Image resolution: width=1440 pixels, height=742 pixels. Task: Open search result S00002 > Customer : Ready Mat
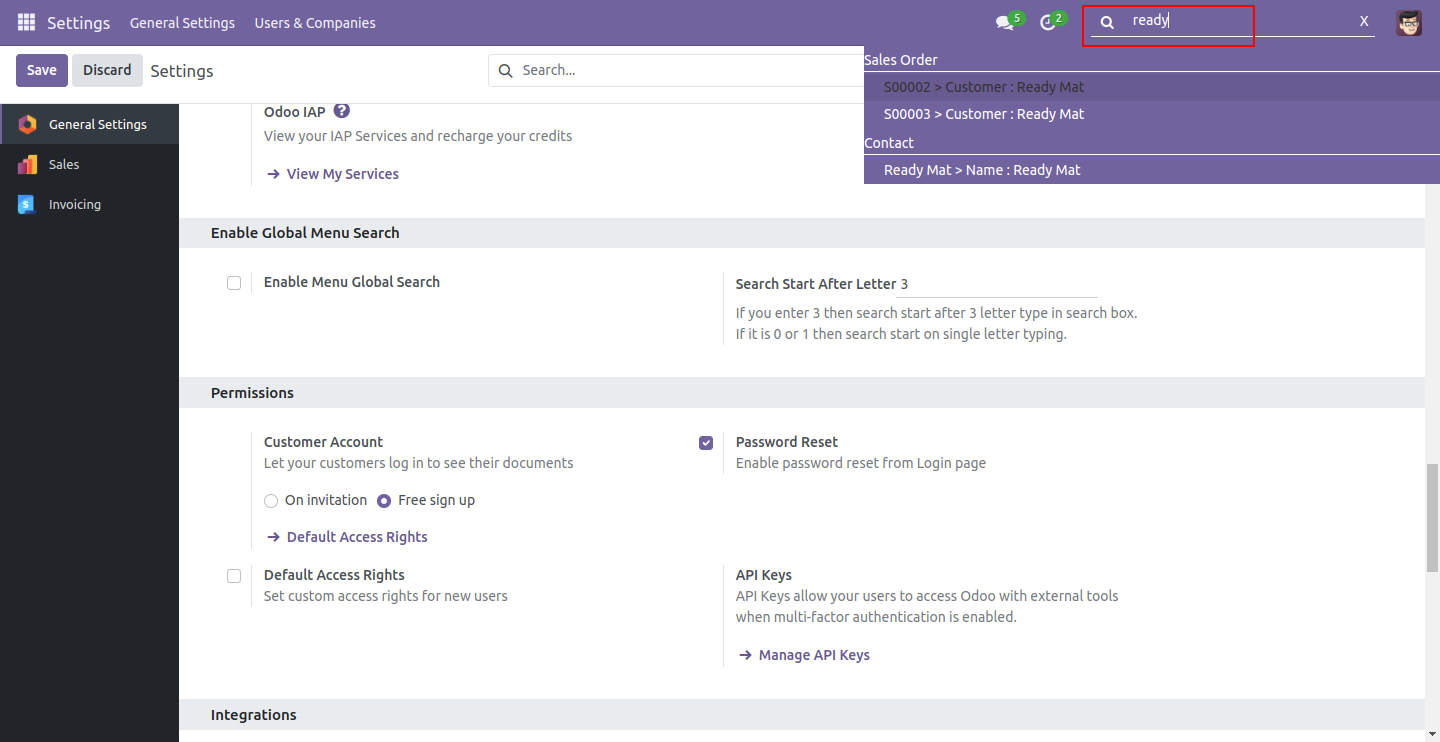click(1152, 87)
